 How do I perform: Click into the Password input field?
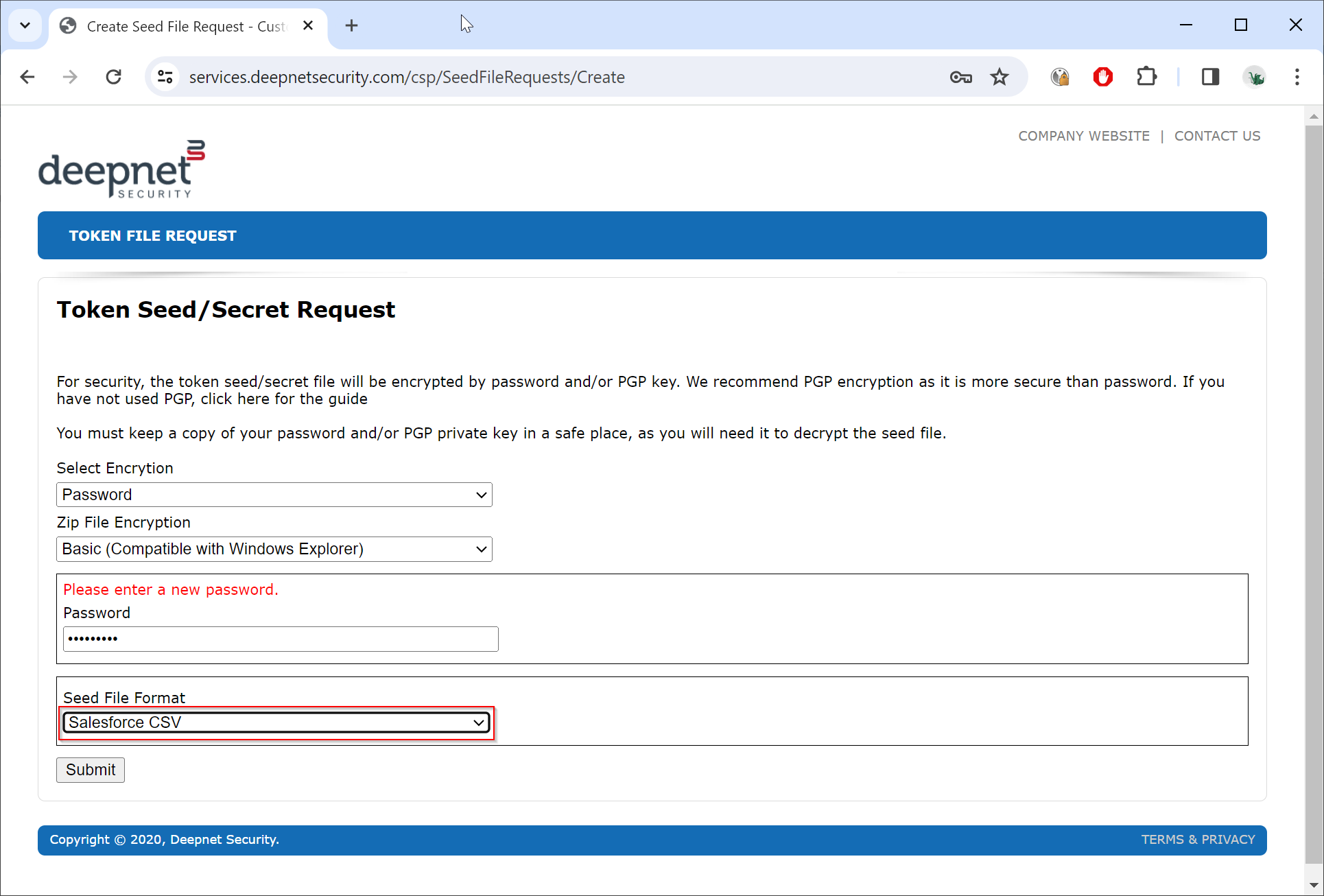coord(281,639)
